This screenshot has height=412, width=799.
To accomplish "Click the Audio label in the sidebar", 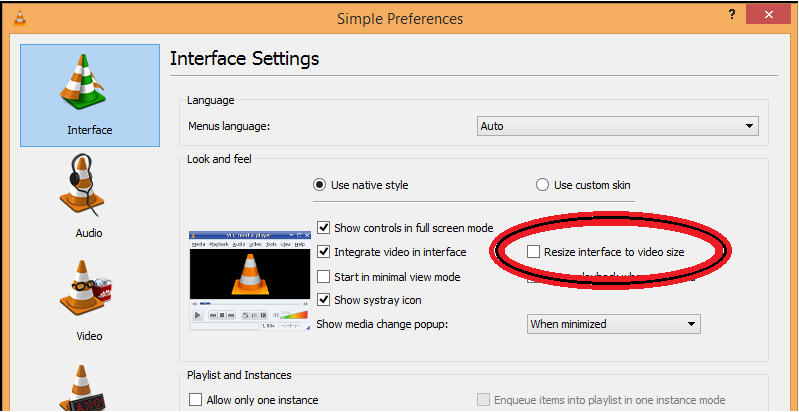I will [x=89, y=233].
